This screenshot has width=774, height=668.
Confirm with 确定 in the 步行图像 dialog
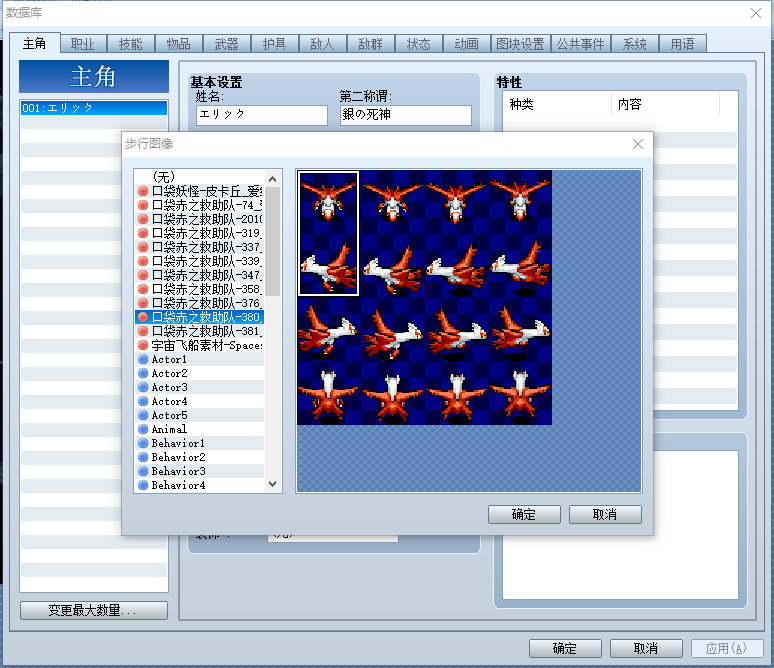click(524, 514)
